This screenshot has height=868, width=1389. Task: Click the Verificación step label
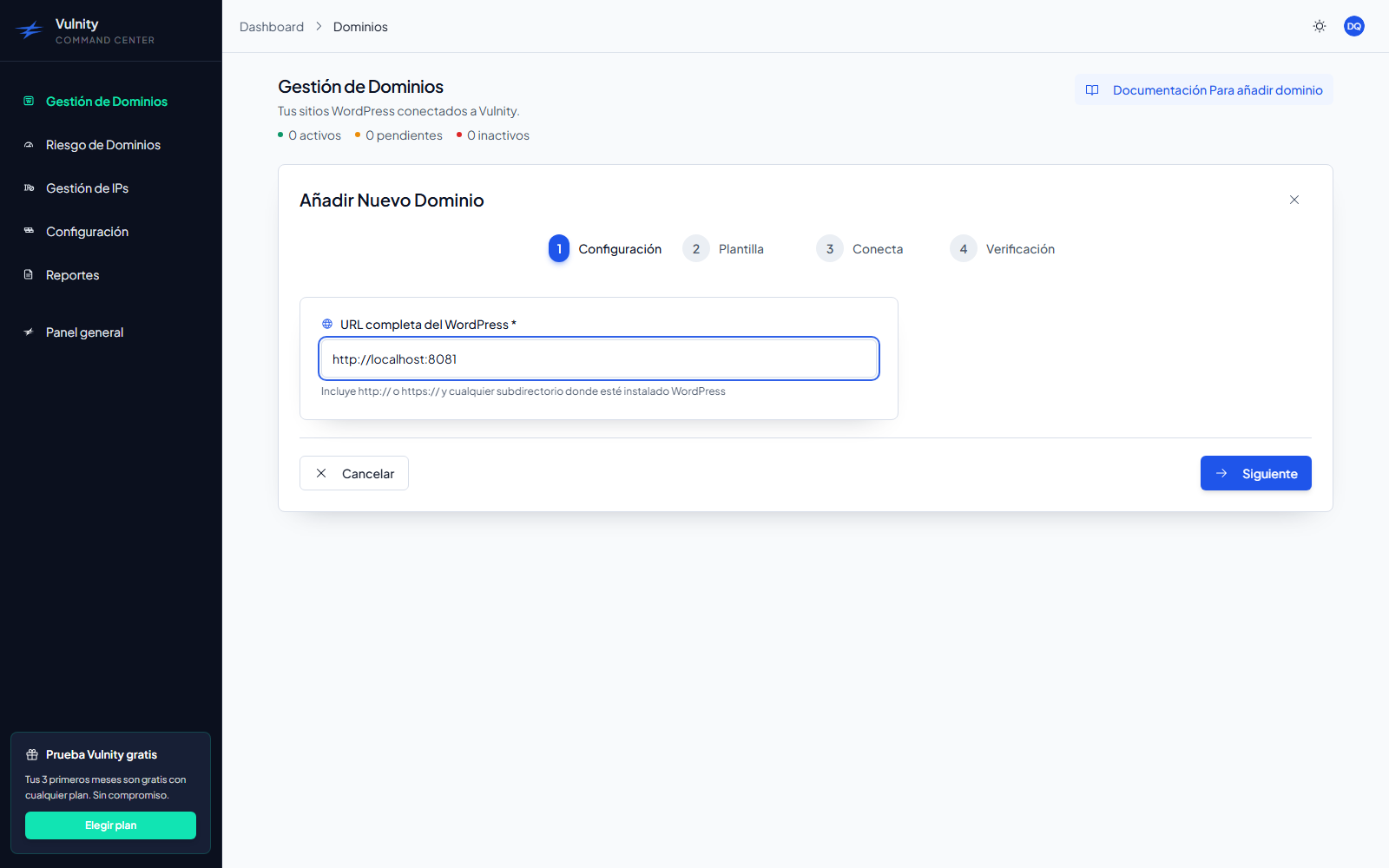tap(1020, 249)
